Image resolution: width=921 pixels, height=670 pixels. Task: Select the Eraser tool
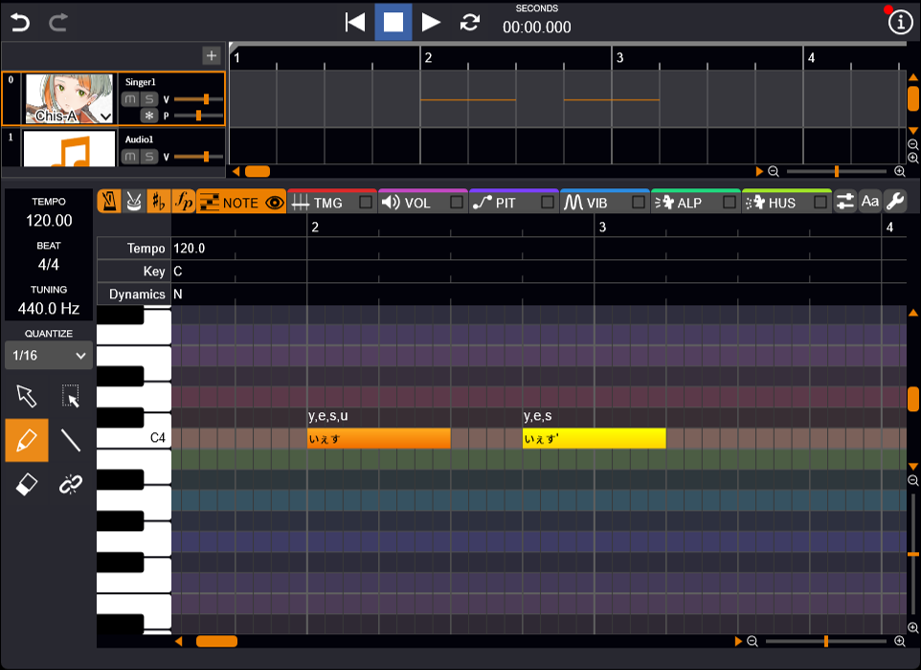pos(27,484)
